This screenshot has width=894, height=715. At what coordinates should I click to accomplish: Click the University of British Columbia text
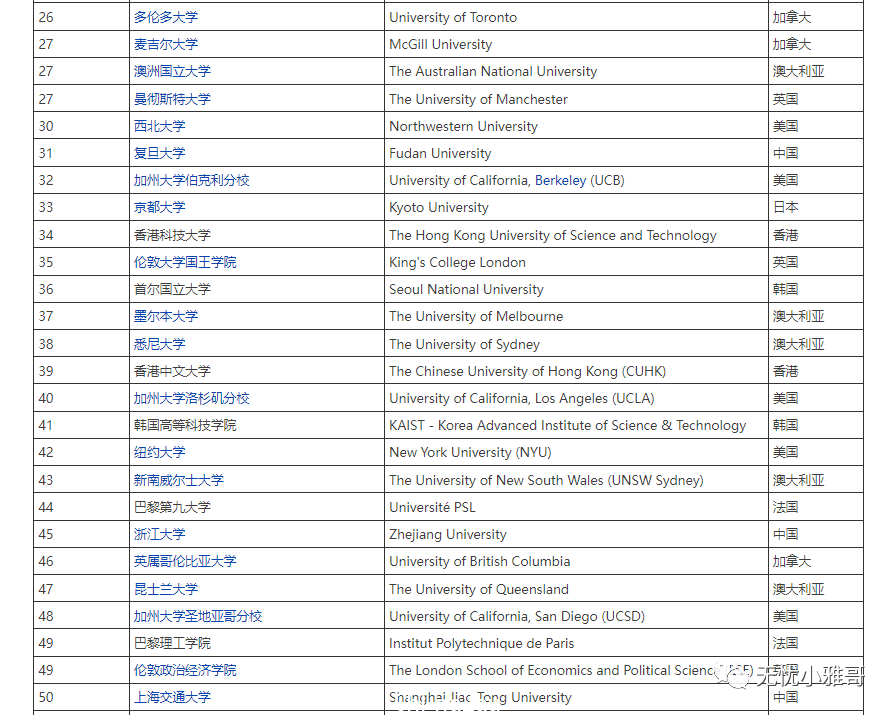[x=479, y=561]
